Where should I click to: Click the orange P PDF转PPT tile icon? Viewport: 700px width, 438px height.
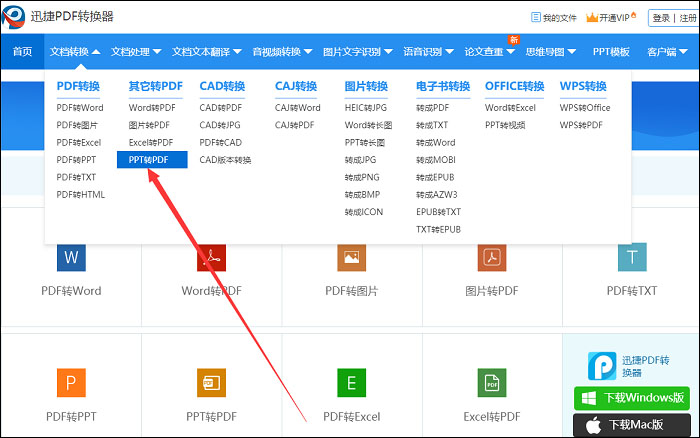tap(71, 383)
